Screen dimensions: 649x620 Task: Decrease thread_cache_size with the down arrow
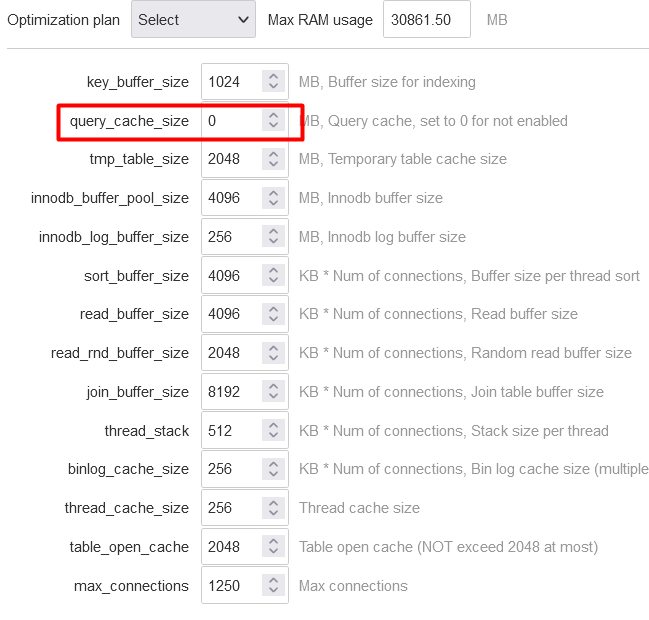pos(273,512)
